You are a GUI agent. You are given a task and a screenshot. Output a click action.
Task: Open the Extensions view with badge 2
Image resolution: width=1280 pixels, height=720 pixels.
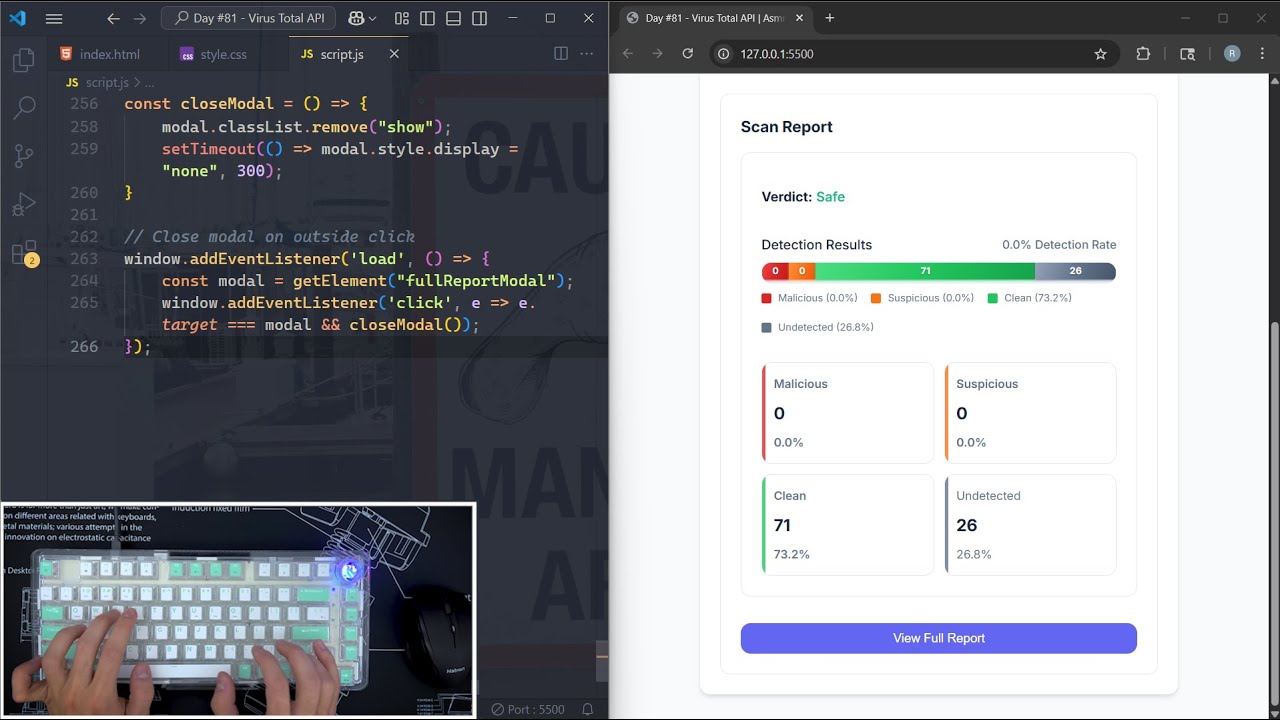pos(24,252)
